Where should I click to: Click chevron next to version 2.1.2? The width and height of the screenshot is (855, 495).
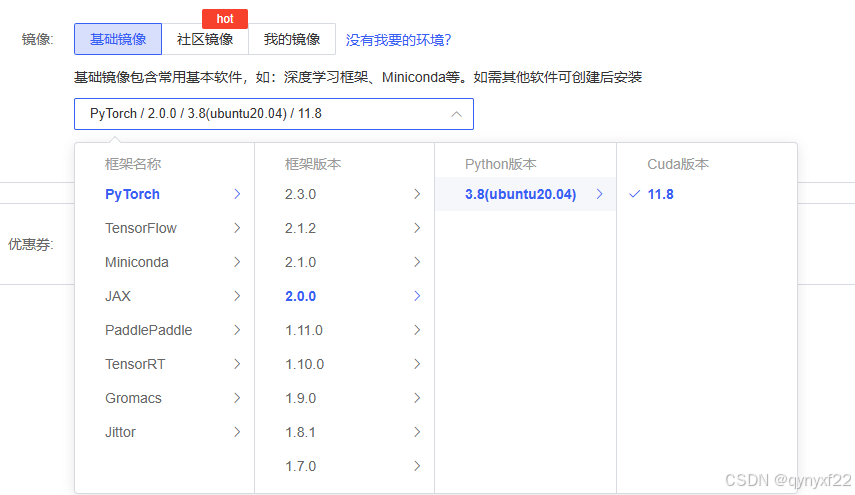pyautogui.click(x=417, y=228)
